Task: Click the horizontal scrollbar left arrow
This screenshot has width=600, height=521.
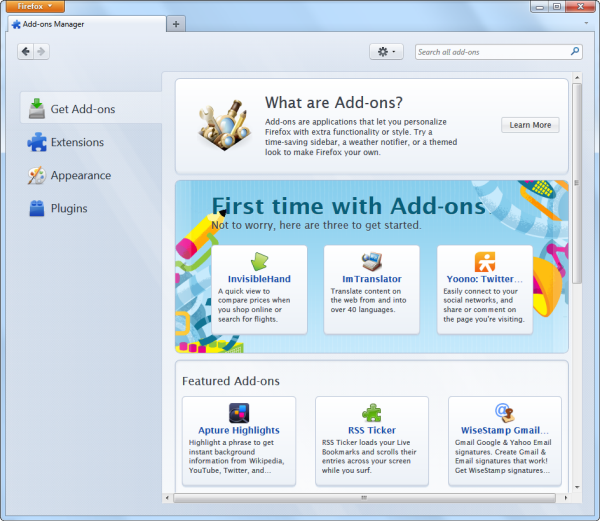Action: pyautogui.click(x=167, y=498)
